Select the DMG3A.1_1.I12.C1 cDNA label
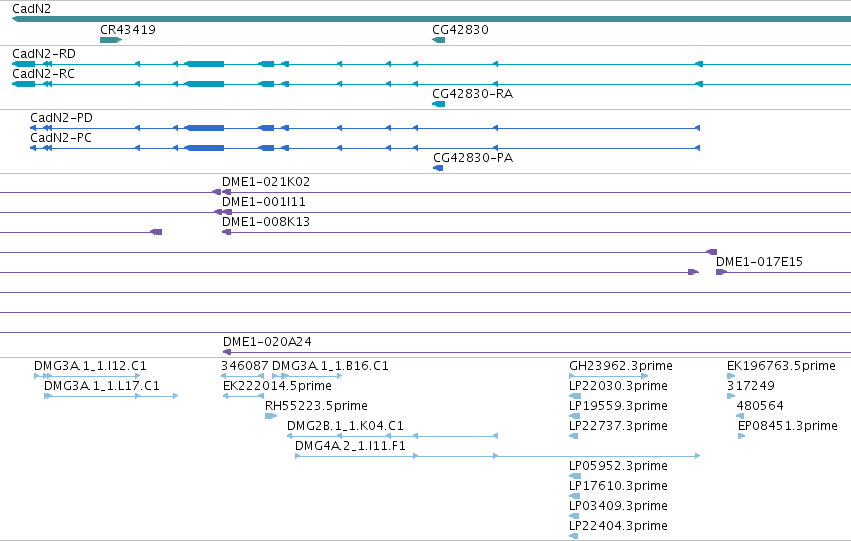This screenshot has width=851, height=541. (x=90, y=365)
